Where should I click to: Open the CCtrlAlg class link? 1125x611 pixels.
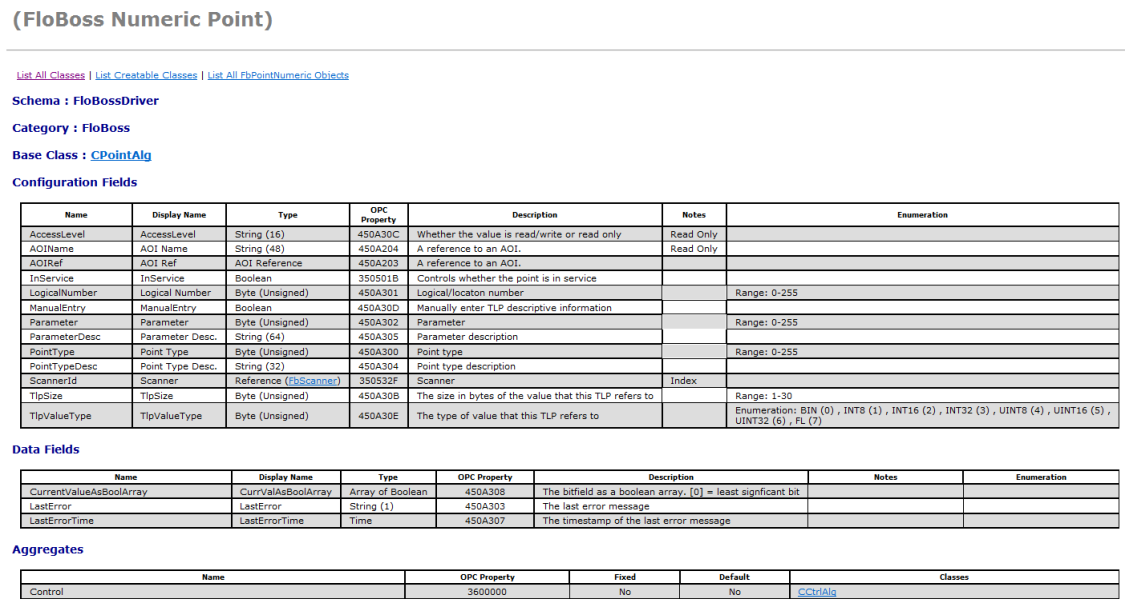tap(816, 592)
